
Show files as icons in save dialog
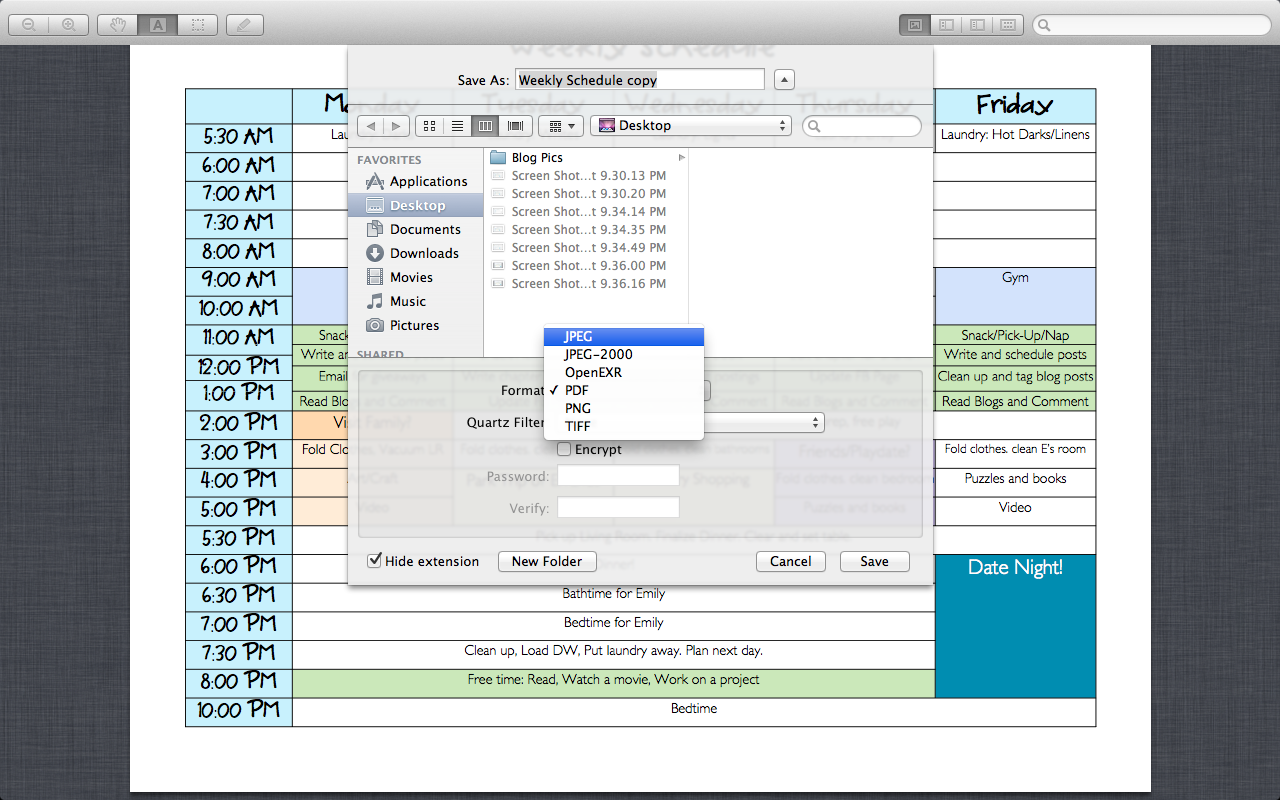[x=430, y=126]
